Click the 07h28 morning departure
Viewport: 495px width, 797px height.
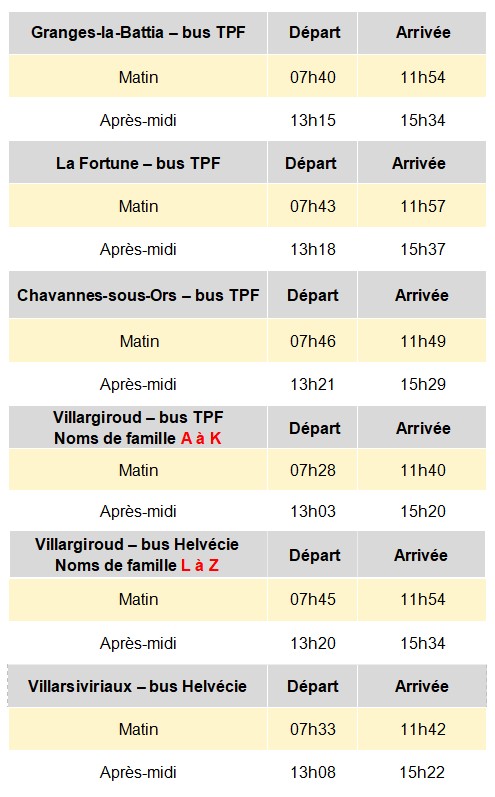coord(313,470)
